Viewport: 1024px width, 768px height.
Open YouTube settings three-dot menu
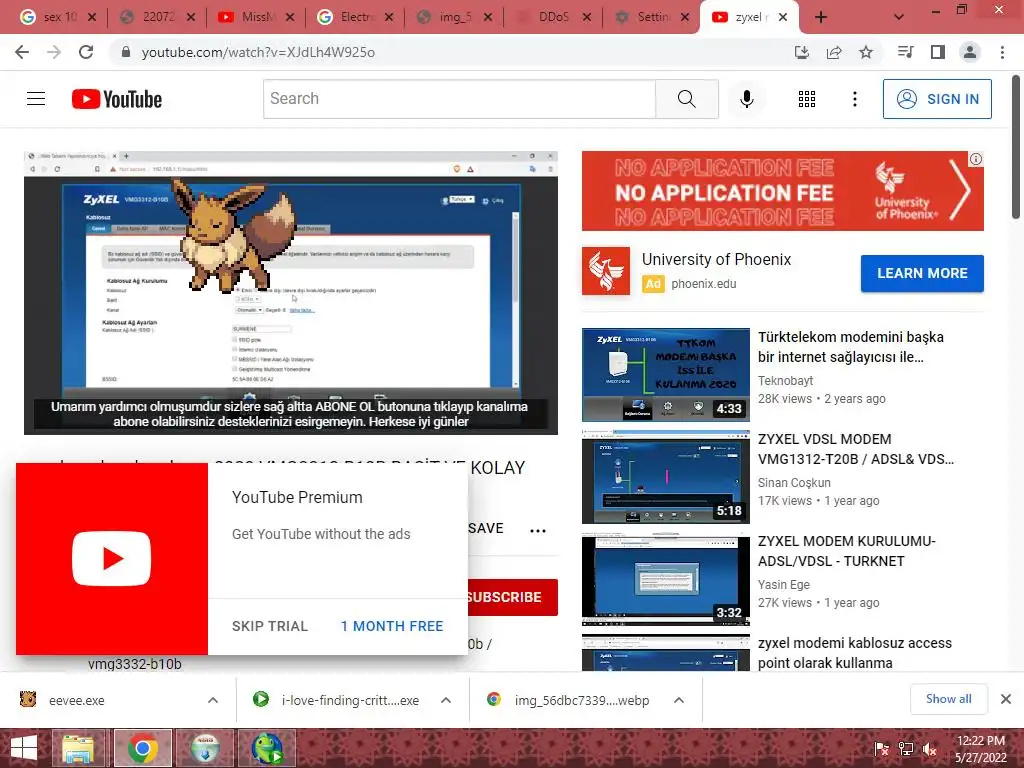854,99
